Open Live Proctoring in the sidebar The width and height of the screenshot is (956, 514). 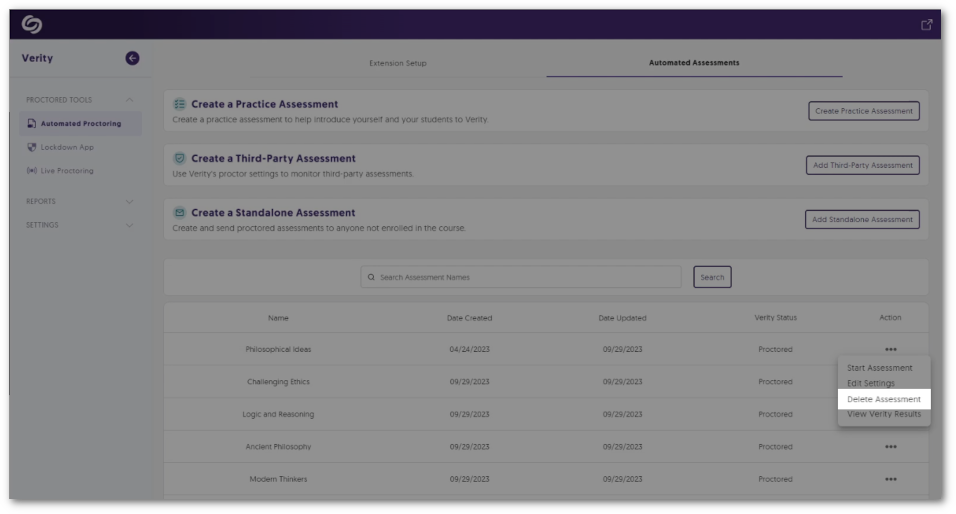pyautogui.click(x=67, y=171)
